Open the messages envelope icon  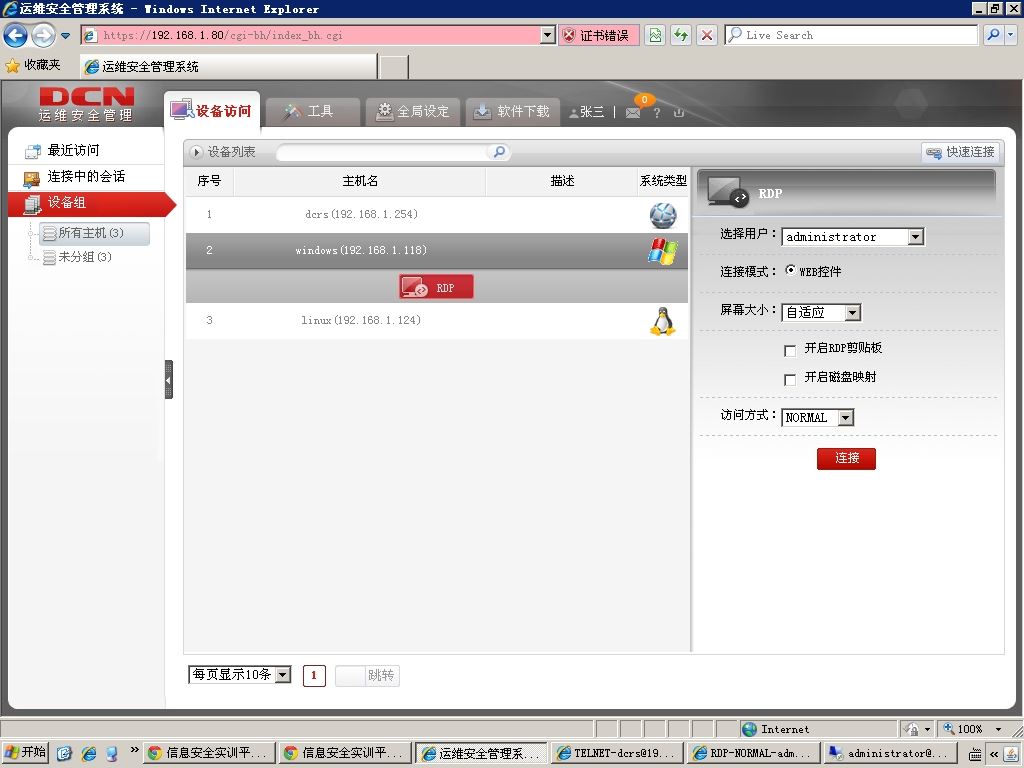[x=633, y=113]
